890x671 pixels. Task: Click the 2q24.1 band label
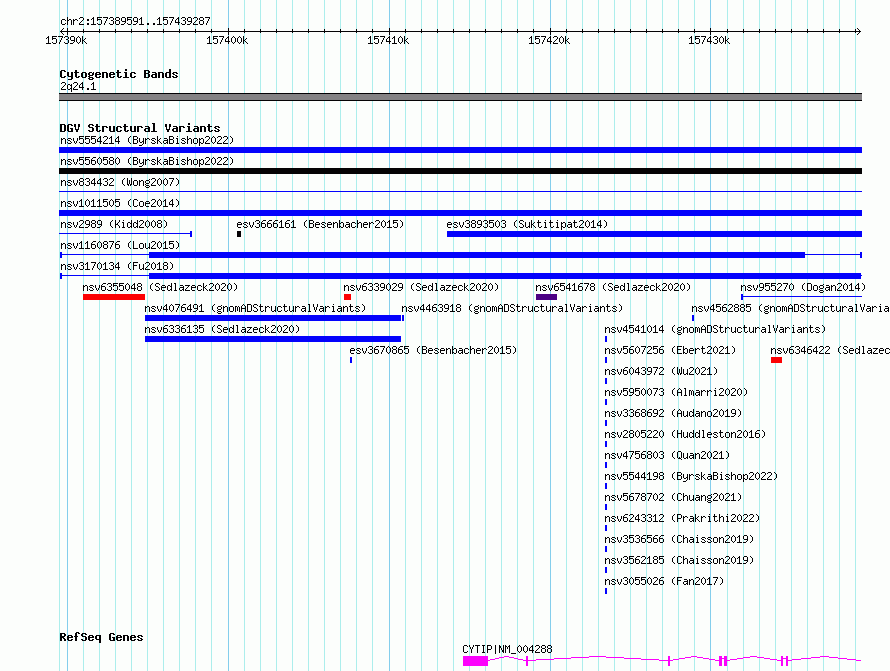point(78,86)
